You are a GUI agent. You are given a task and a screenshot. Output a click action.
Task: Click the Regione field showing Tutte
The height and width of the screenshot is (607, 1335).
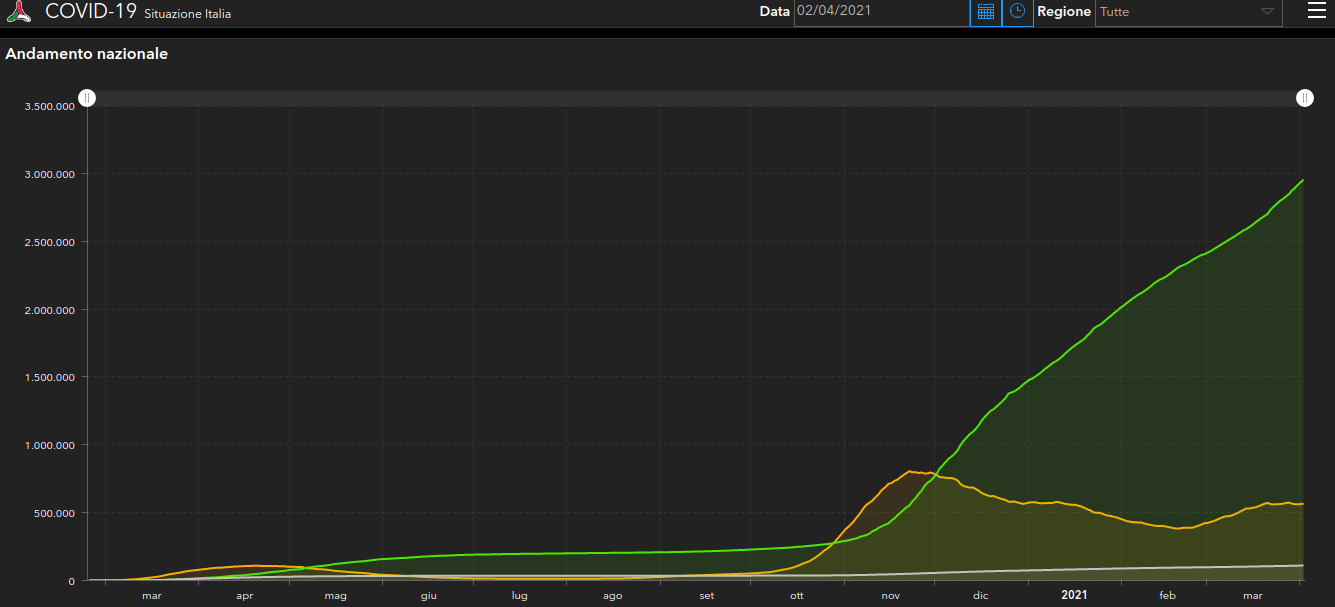click(x=1170, y=12)
